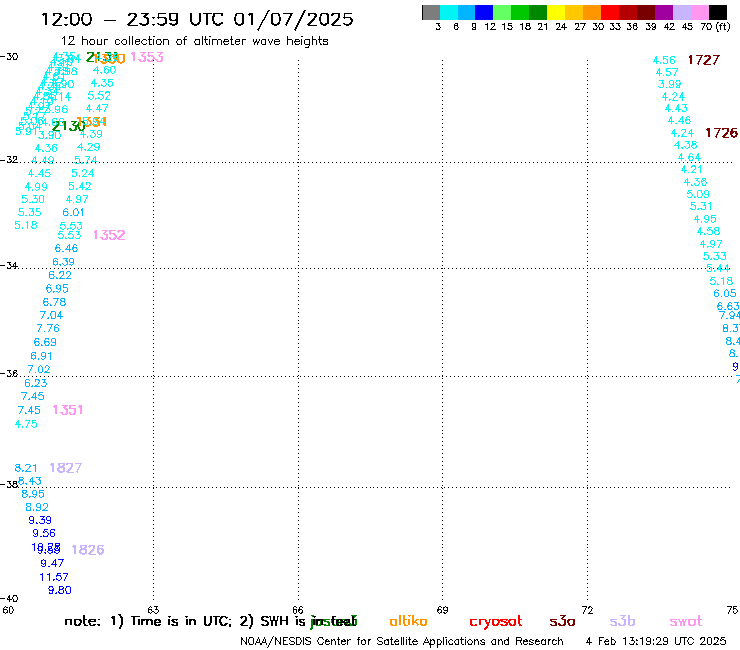Screen dimensions: 740x650
Task: Click the wave height value 9.80
Action: [x=60, y=590]
